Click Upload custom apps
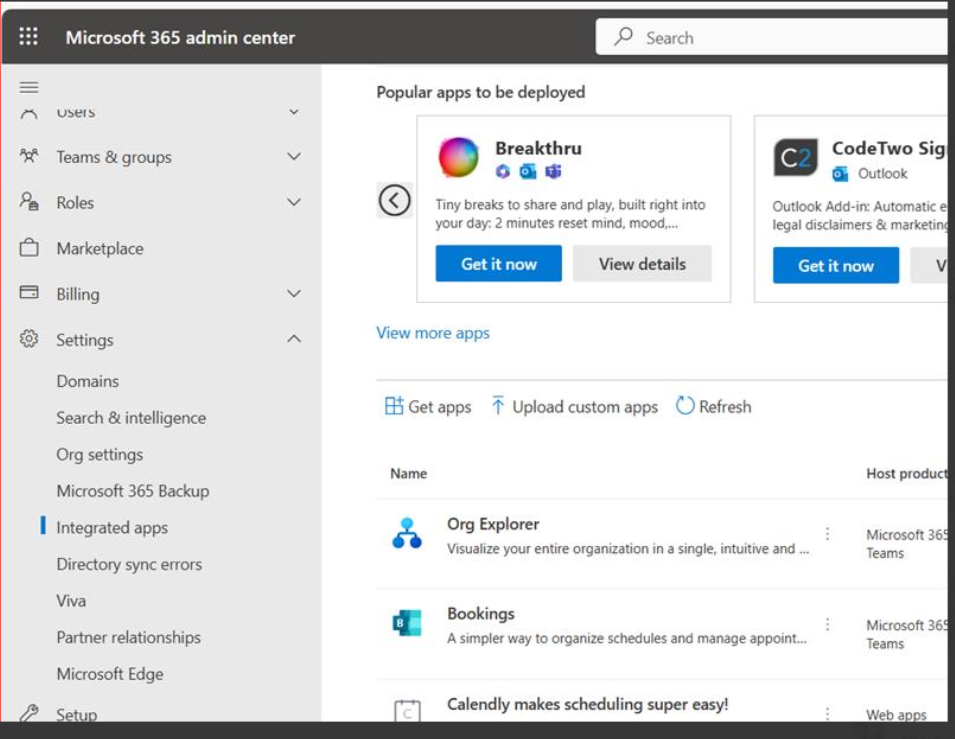Screen dimensions: 955x739 pos(574,406)
